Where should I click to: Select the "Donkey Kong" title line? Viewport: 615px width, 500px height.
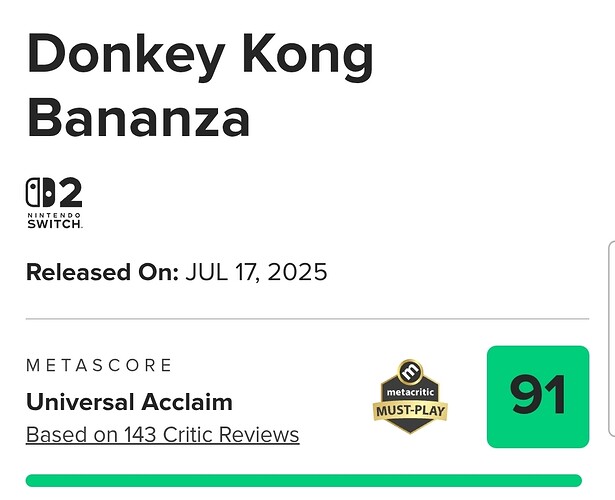200,59
